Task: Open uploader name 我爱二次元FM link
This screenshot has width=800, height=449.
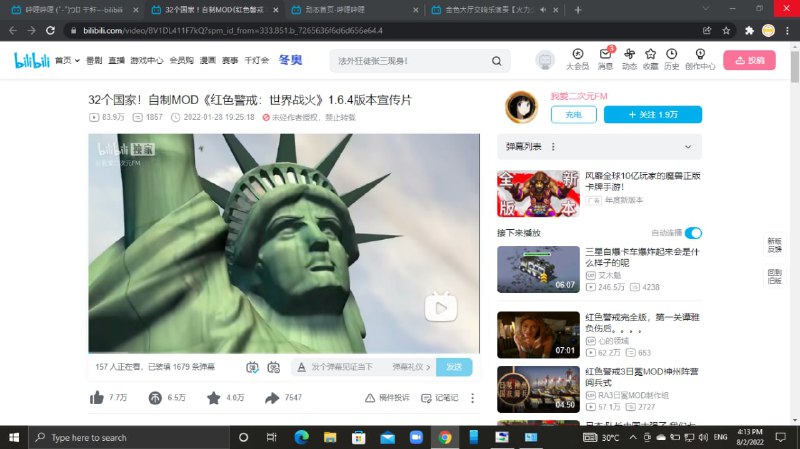Action: point(579,96)
